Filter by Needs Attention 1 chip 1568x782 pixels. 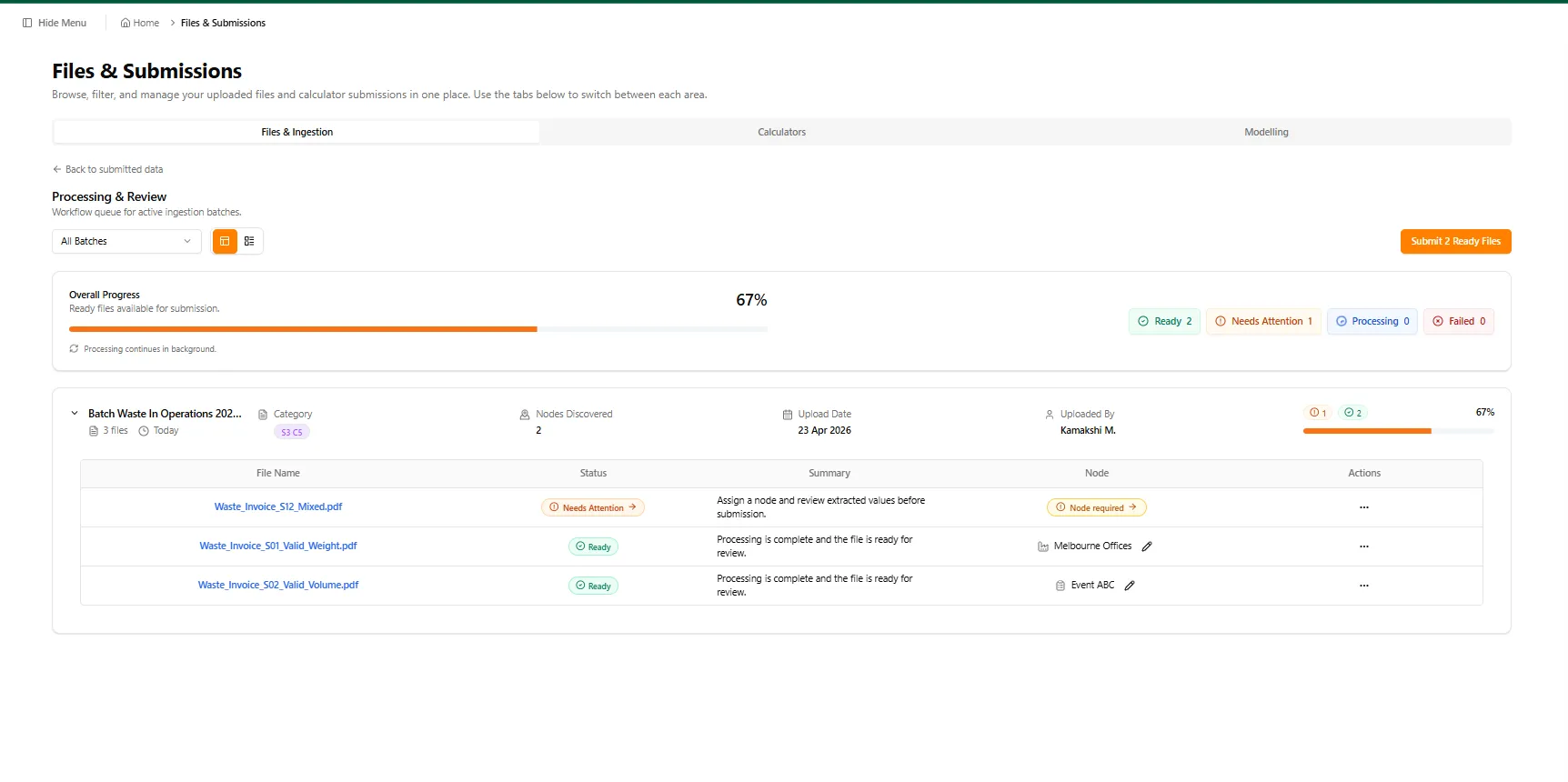(1263, 321)
